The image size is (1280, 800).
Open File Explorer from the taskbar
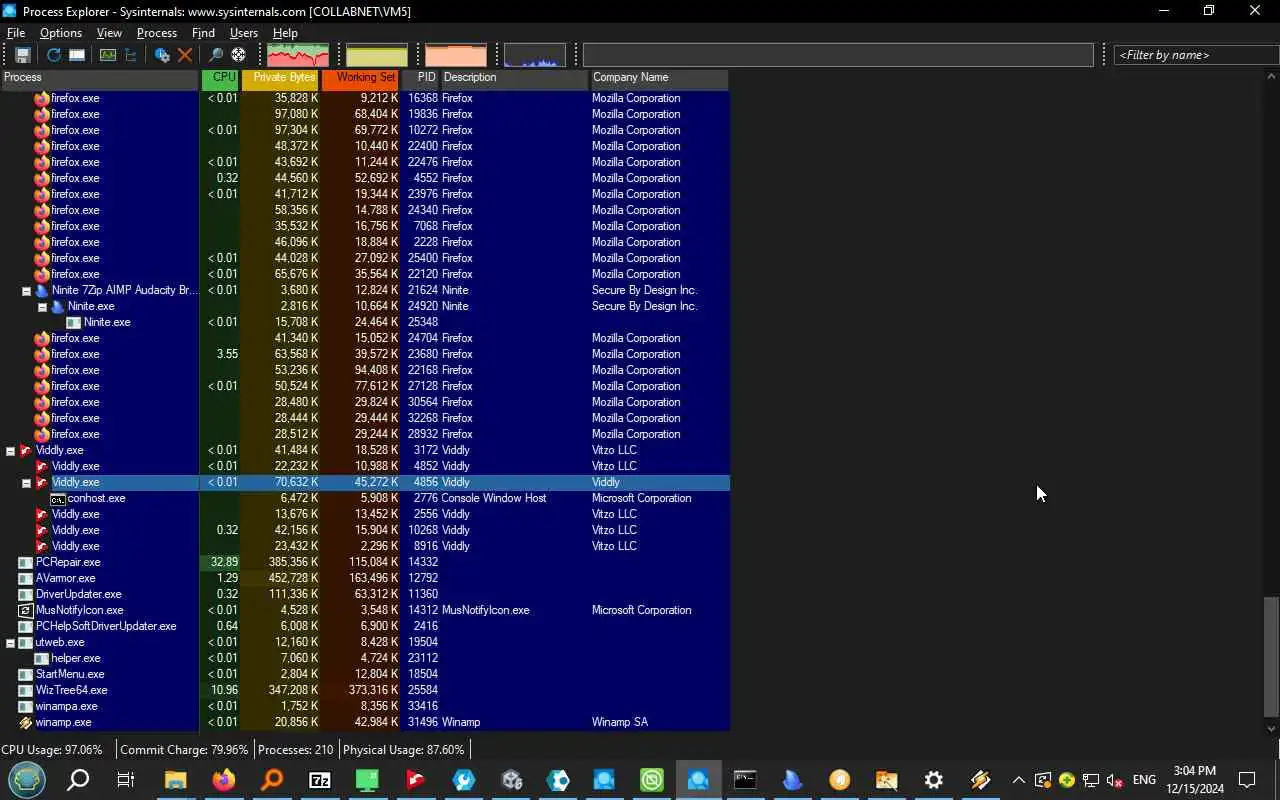point(175,780)
